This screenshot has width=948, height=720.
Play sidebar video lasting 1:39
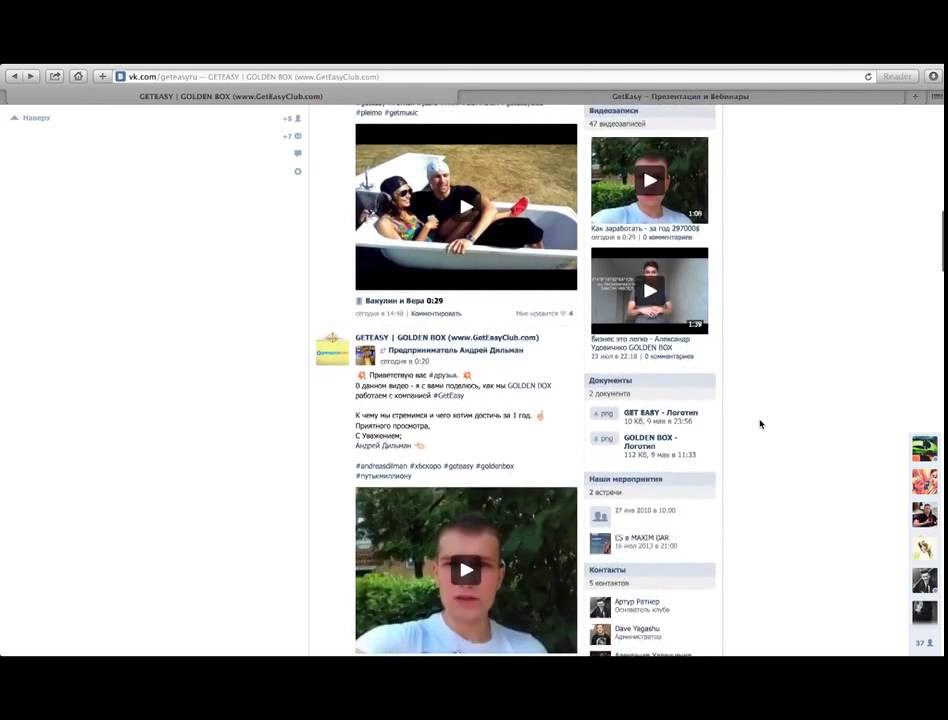pyautogui.click(x=650, y=291)
